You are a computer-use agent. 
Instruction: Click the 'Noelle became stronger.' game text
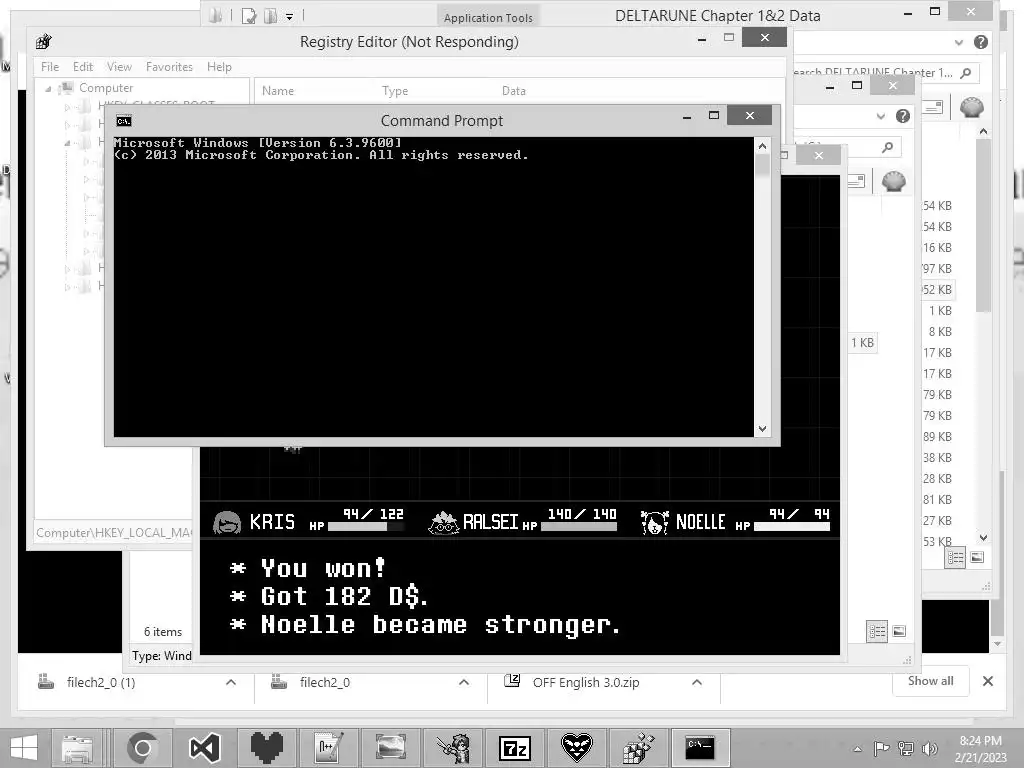click(x=440, y=624)
